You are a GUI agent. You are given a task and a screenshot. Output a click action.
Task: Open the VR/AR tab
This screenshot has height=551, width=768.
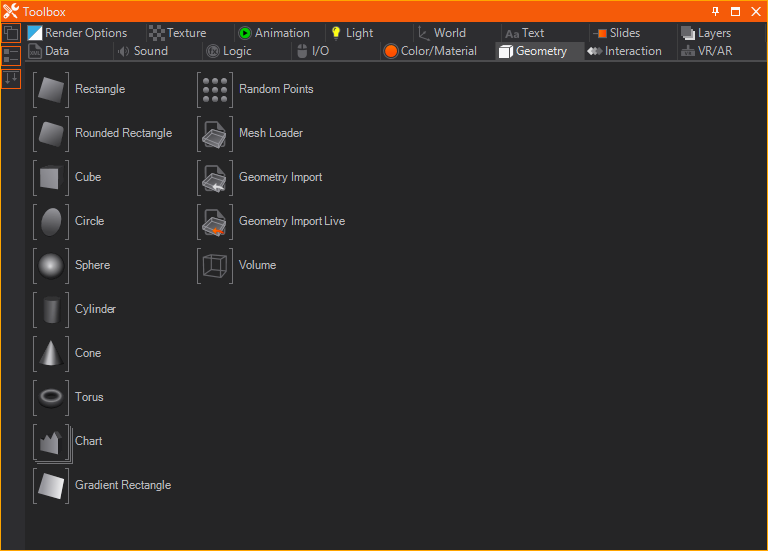click(x=706, y=51)
